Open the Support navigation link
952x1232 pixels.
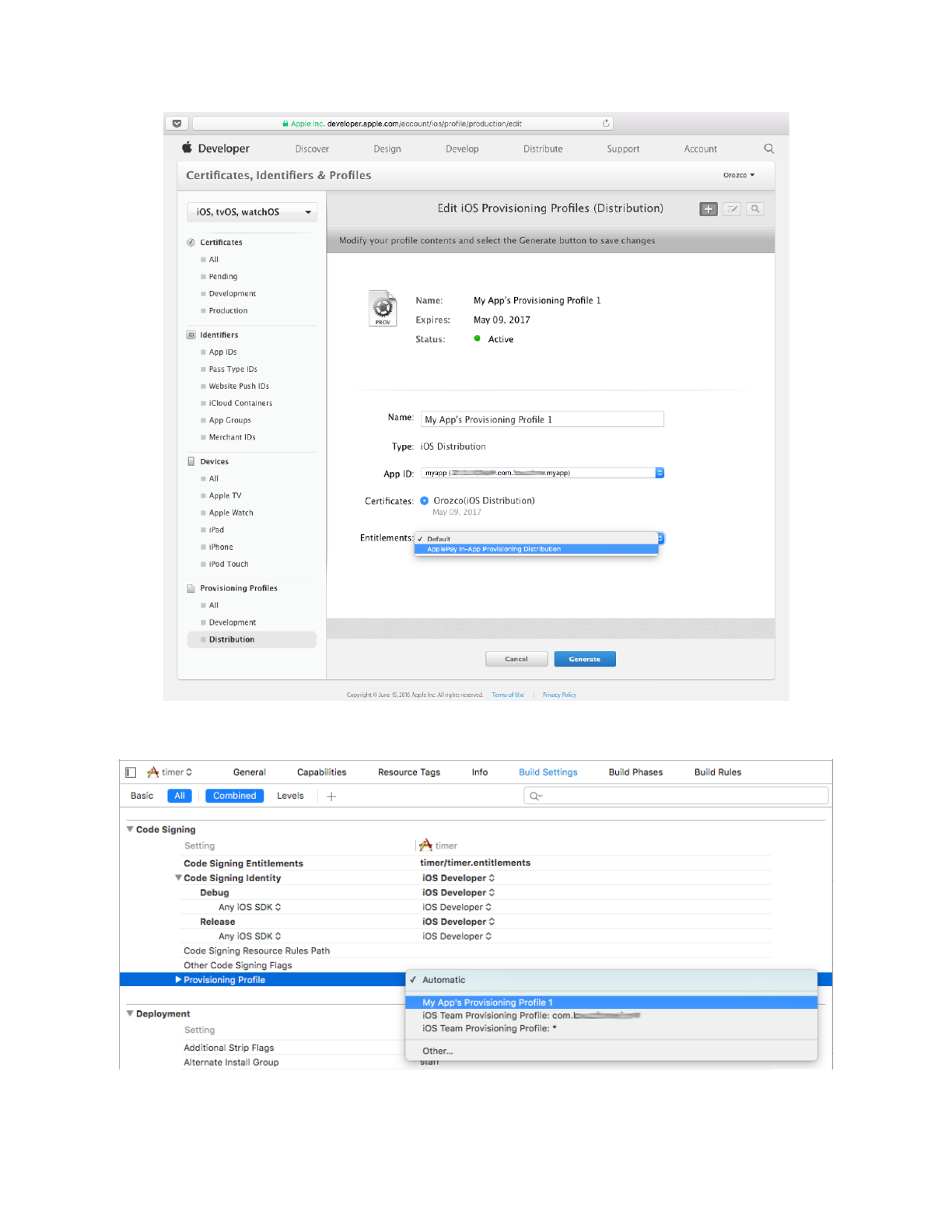[623, 149]
